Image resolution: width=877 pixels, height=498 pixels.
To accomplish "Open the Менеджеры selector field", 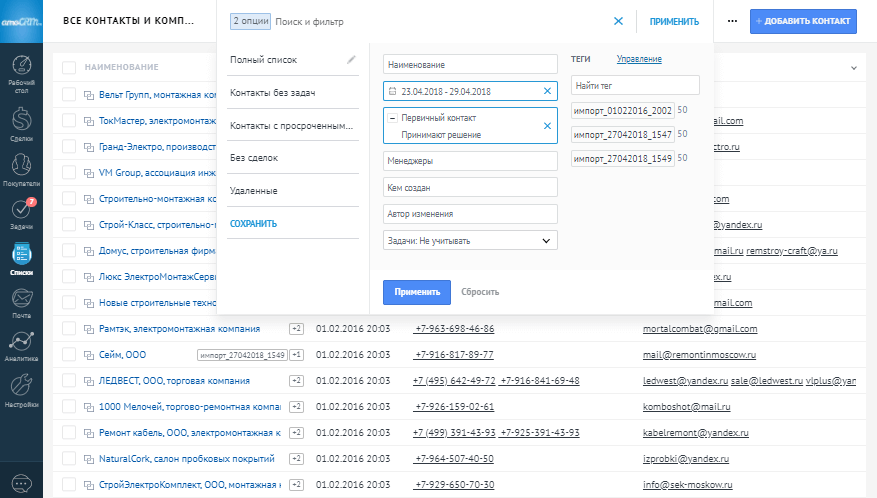I will 469,160.
